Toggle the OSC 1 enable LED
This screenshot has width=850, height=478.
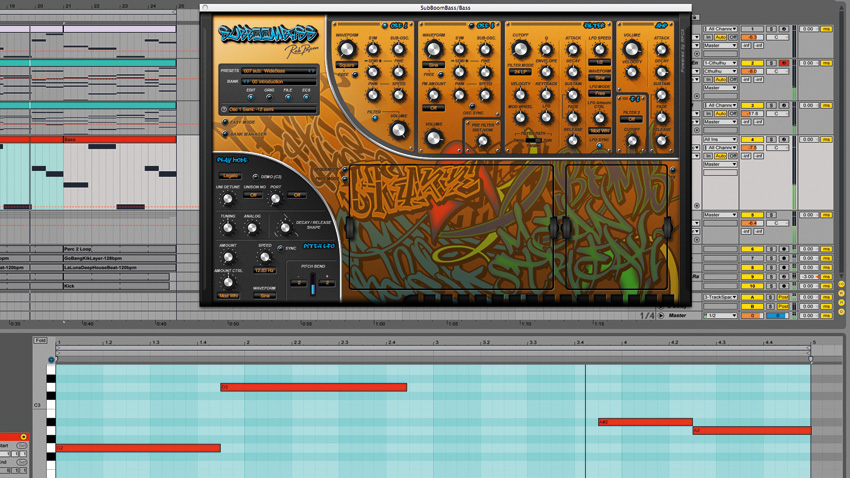pyautogui.click(x=384, y=26)
